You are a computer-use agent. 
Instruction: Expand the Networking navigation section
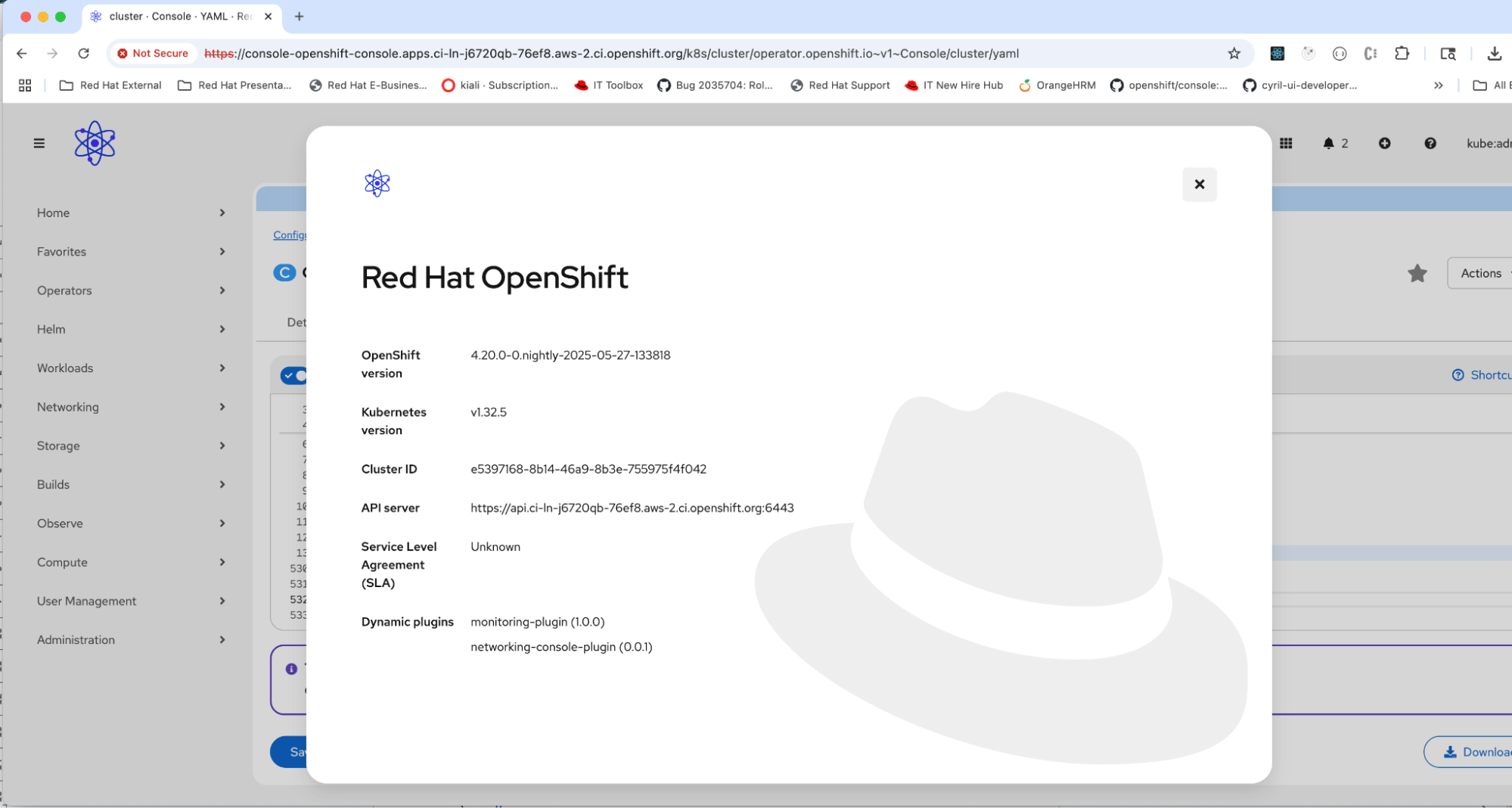pyautogui.click(x=130, y=407)
